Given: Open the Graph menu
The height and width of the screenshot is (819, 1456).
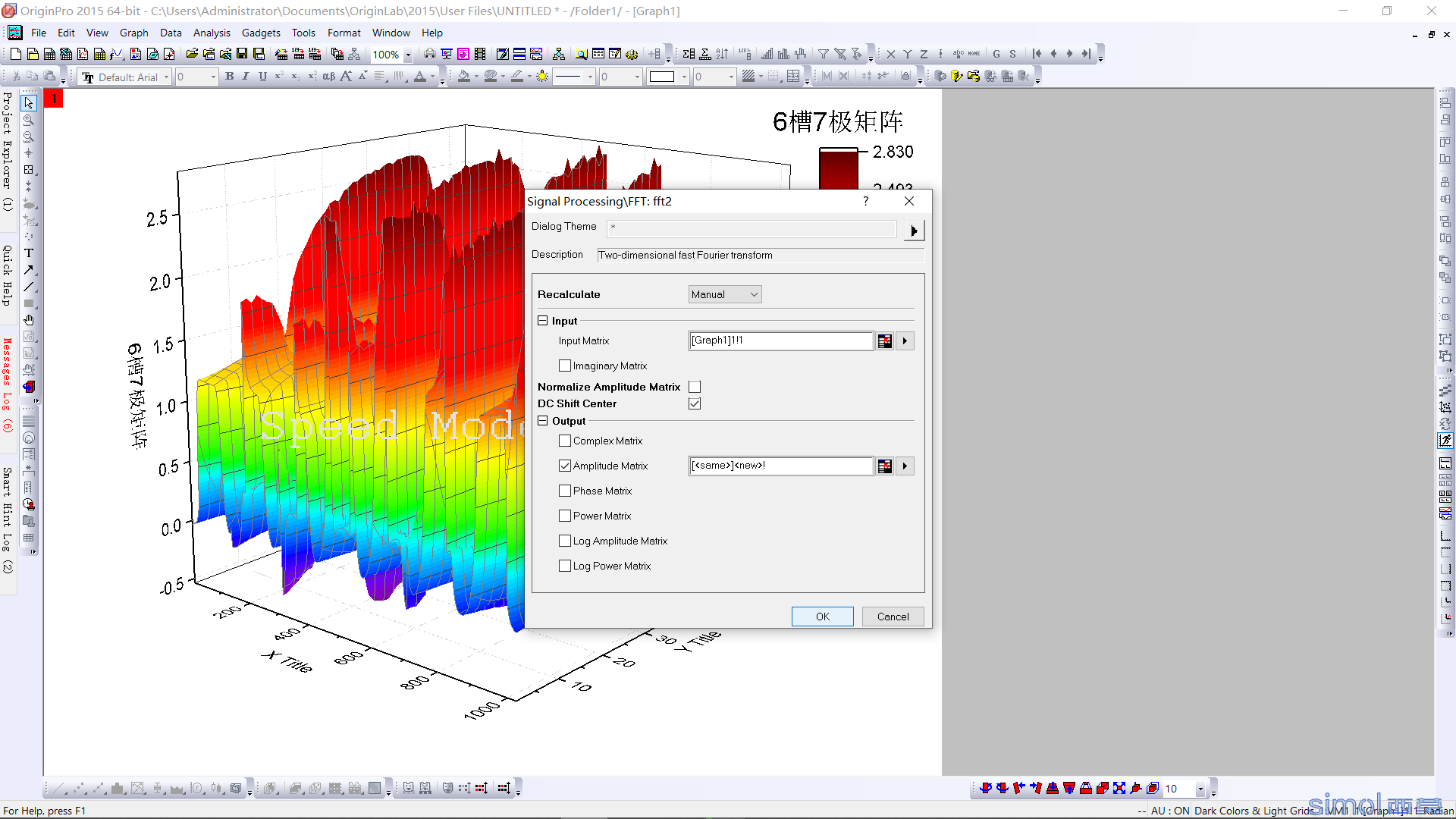Looking at the screenshot, I should 133,33.
